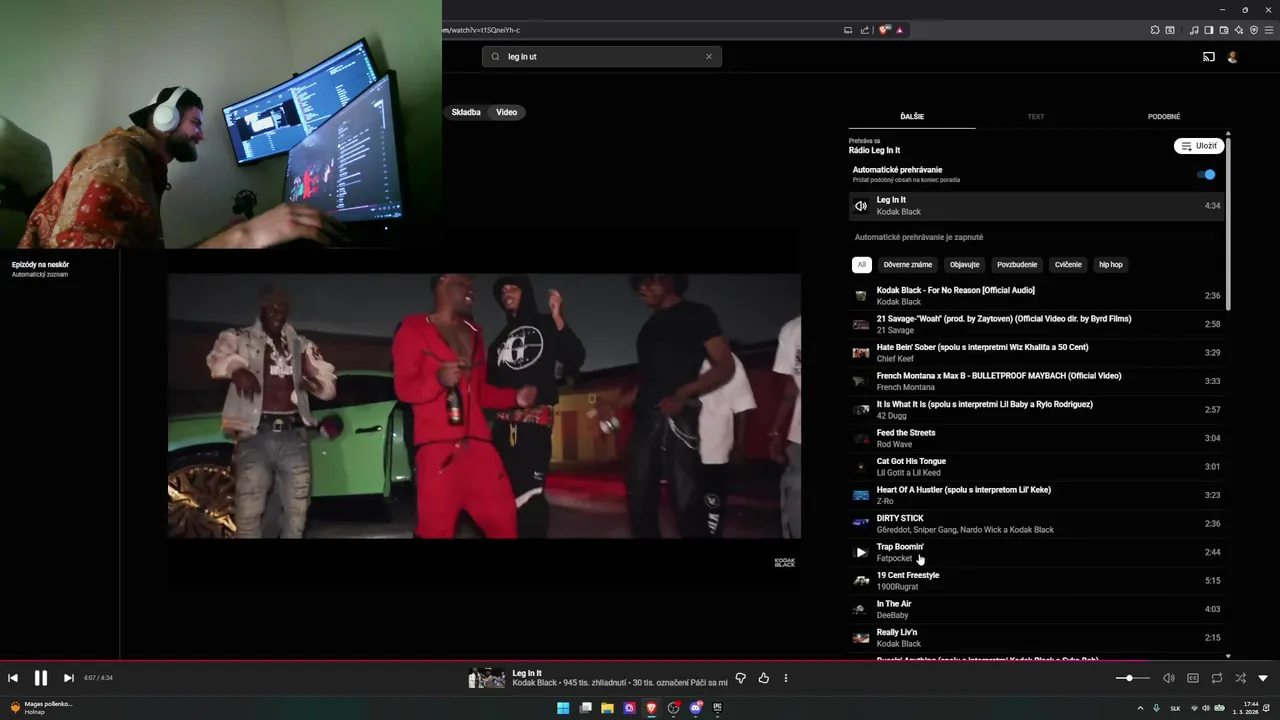Play Heart Of A Hustler by Z-Ro
Viewport: 1280px width, 720px height.
click(1036, 495)
